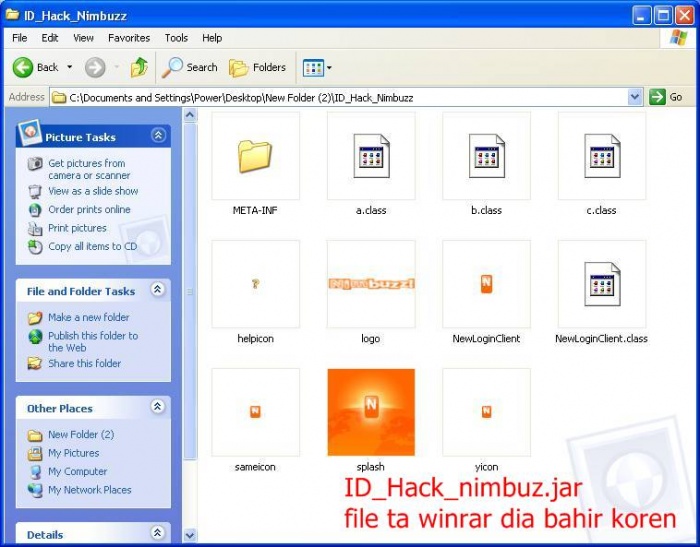The width and height of the screenshot is (700, 547).
Task: Select the orange splash image thumbnail
Action: coord(371,412)
